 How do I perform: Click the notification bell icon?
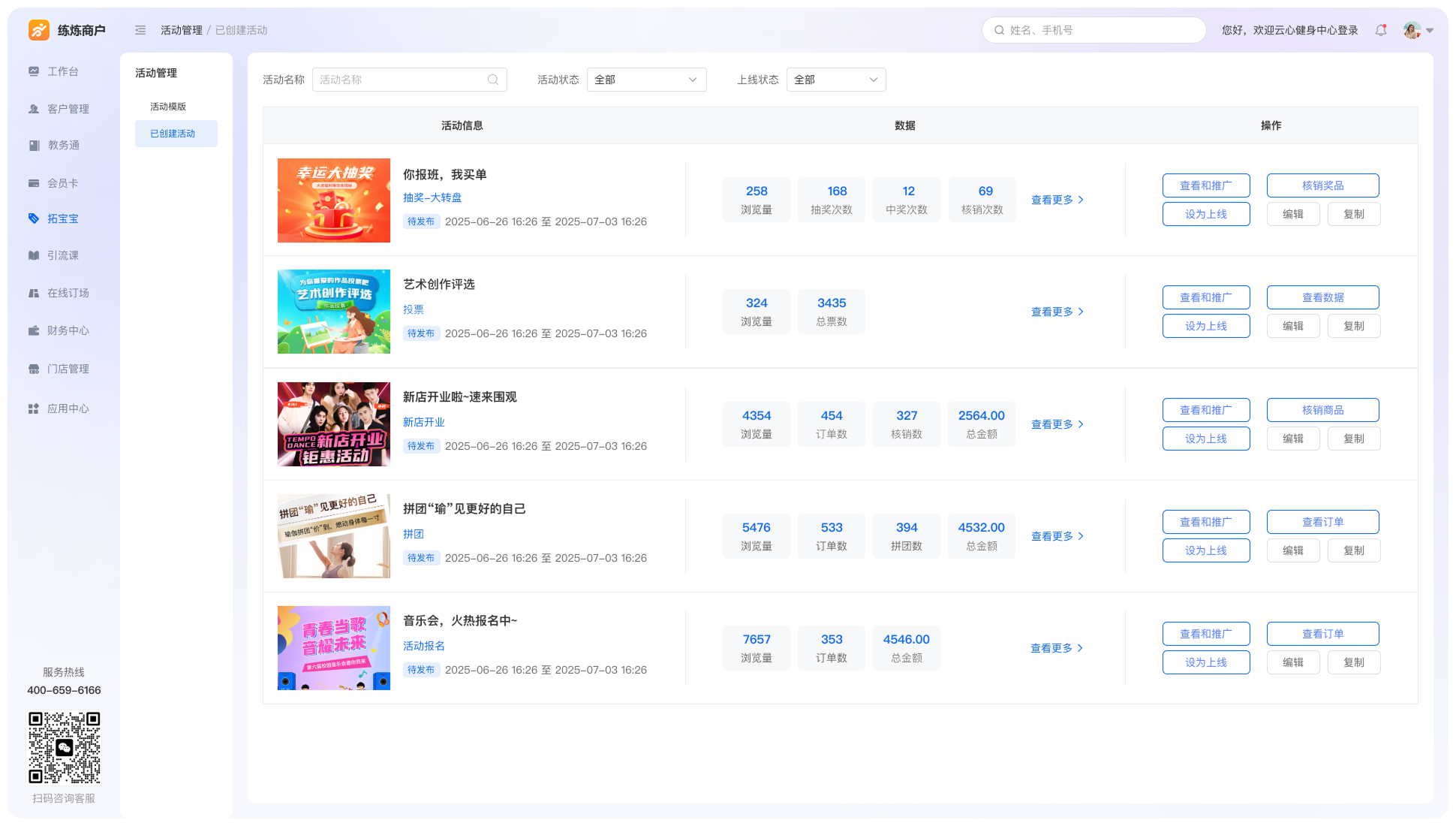coord(1380,30)
